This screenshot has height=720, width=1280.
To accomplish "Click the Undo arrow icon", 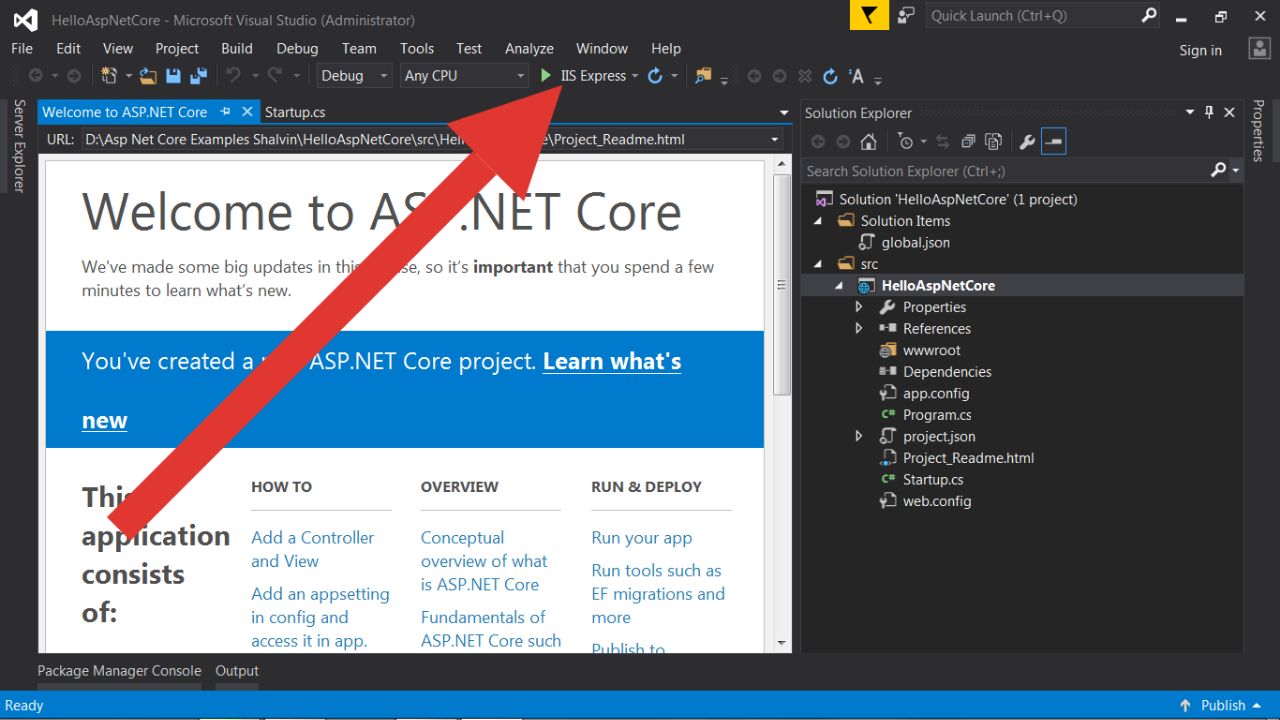I will pyautogui.click(x=233, y=75).
